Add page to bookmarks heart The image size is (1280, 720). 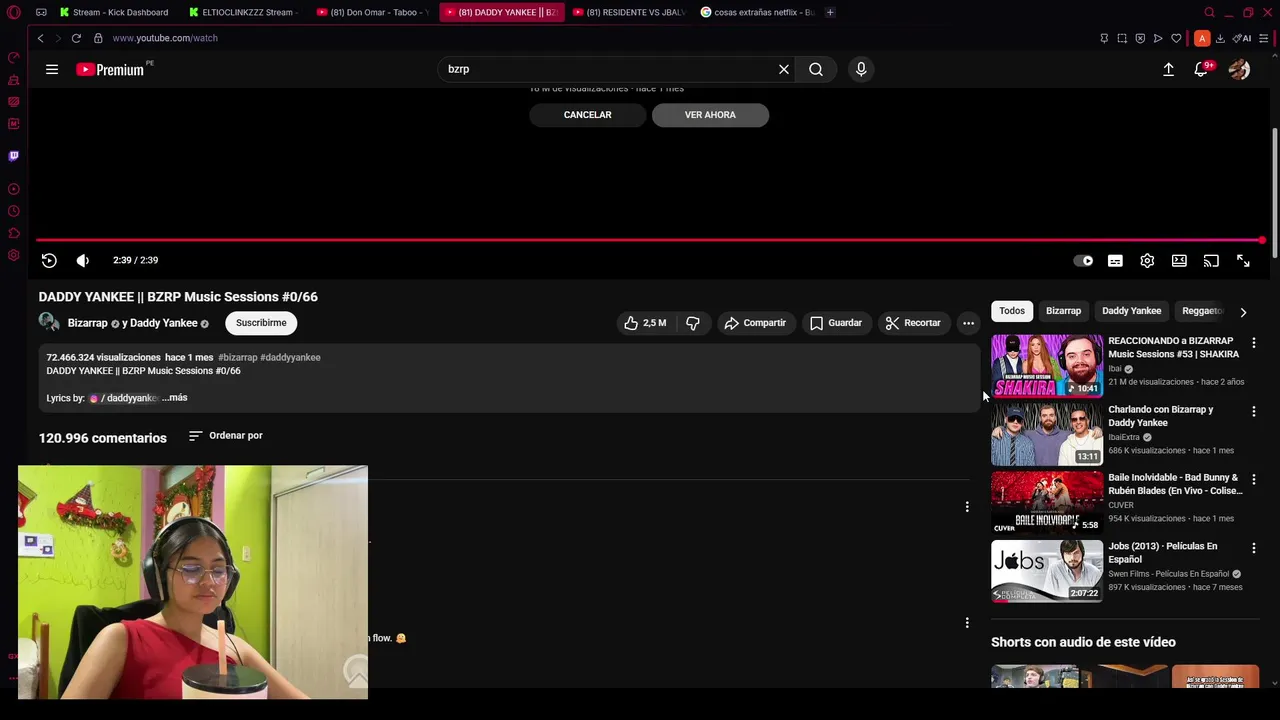coord(1176,38)
